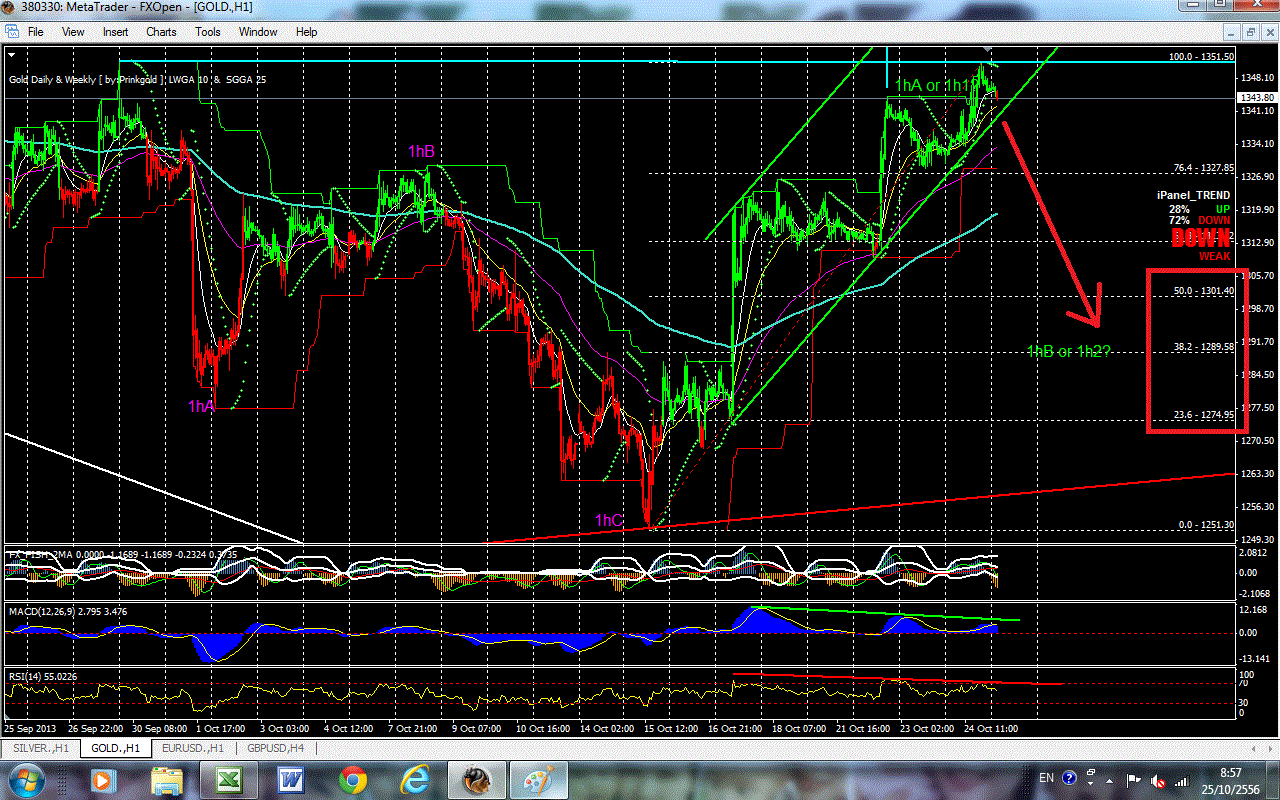This screenshot has width=1280, height=800.
Task: Open Internet Explorer from the taskbar
Action: pyautogui.click(x=415, y=778)
